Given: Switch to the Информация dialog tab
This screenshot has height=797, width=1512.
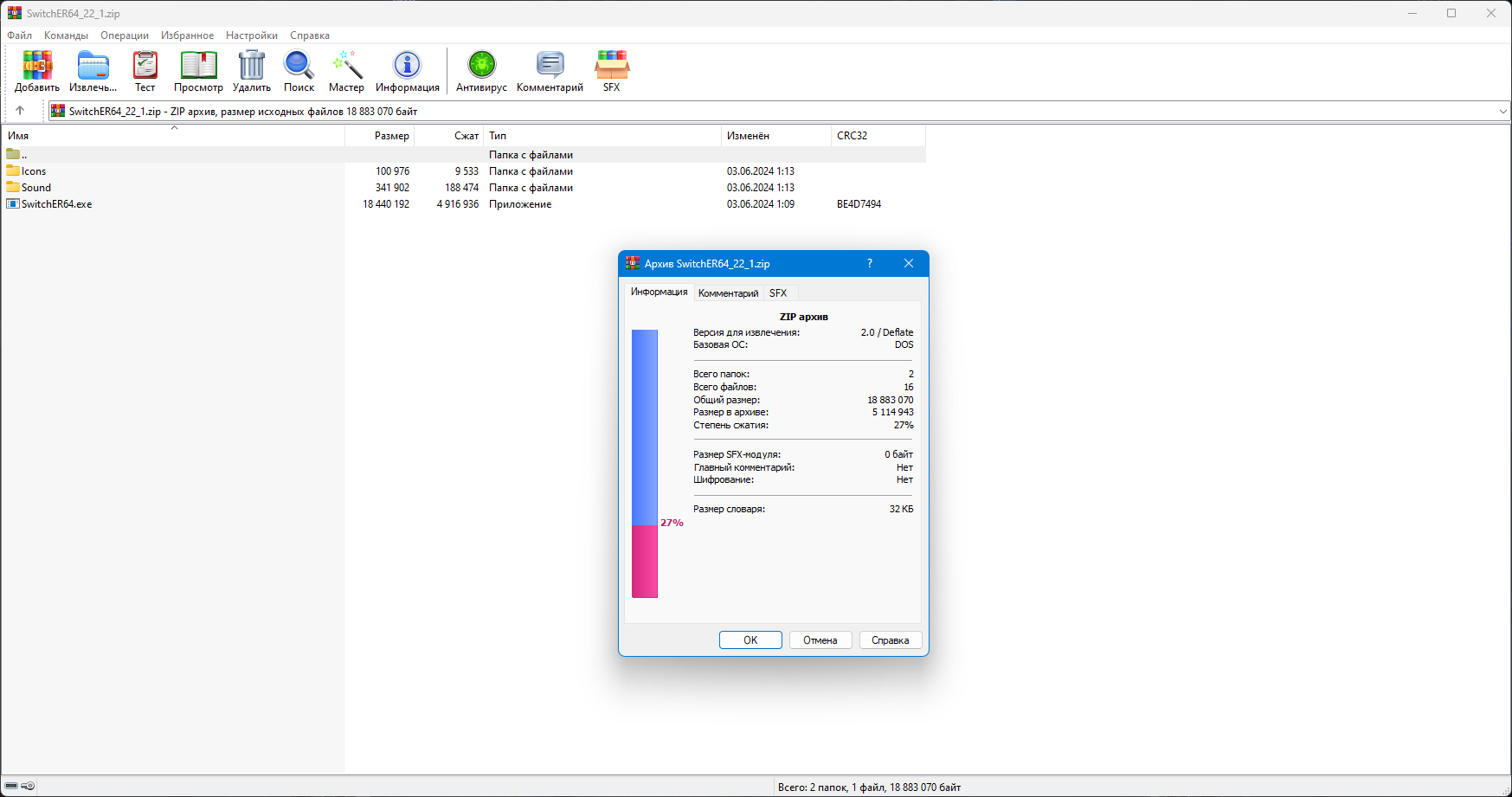Looking at the screenshot, I should [659, 292].
